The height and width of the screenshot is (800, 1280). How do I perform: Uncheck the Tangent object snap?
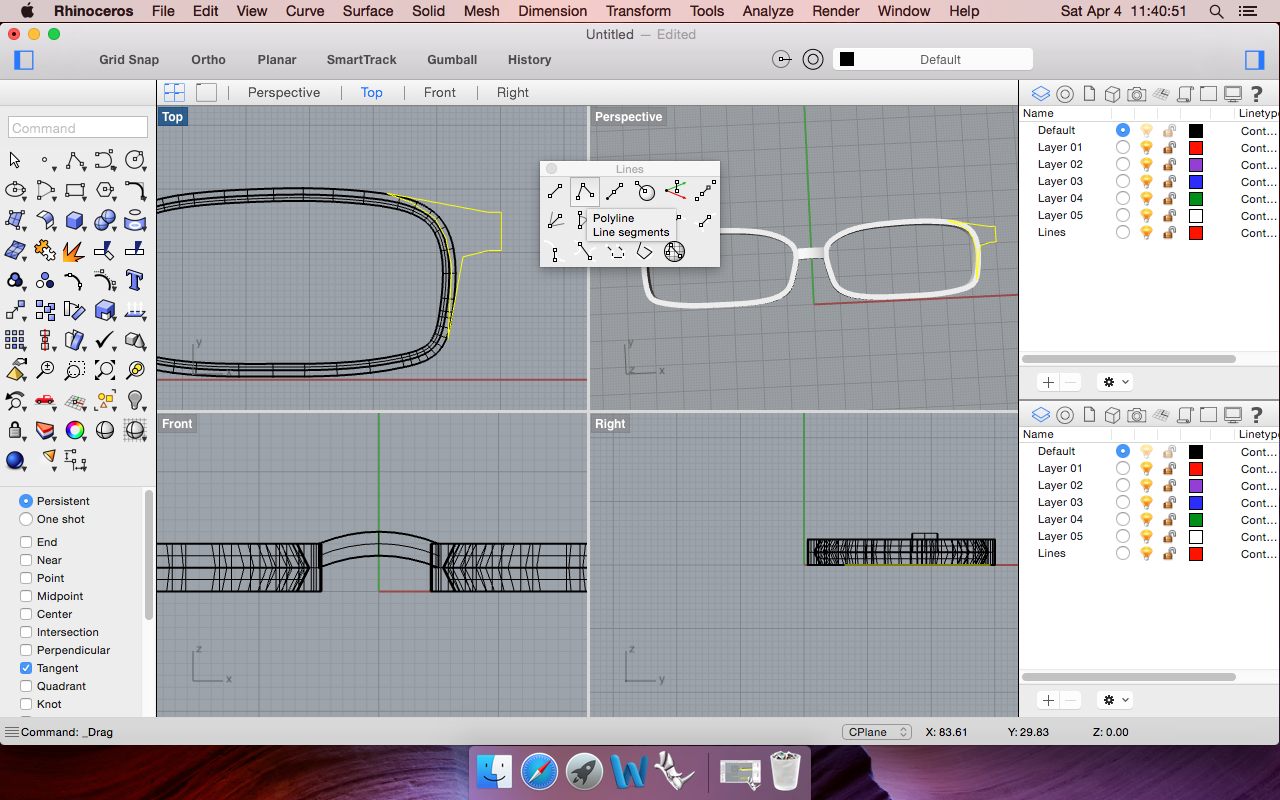point(26,668)
